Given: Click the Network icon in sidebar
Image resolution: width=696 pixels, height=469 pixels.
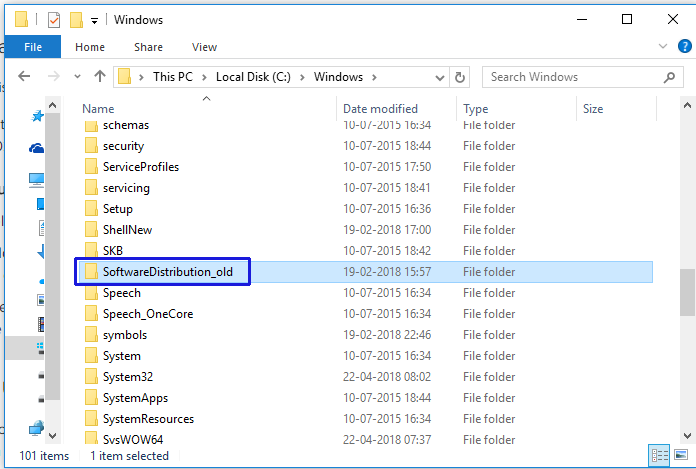Looking at the screenshot, I should click(36, 428).
